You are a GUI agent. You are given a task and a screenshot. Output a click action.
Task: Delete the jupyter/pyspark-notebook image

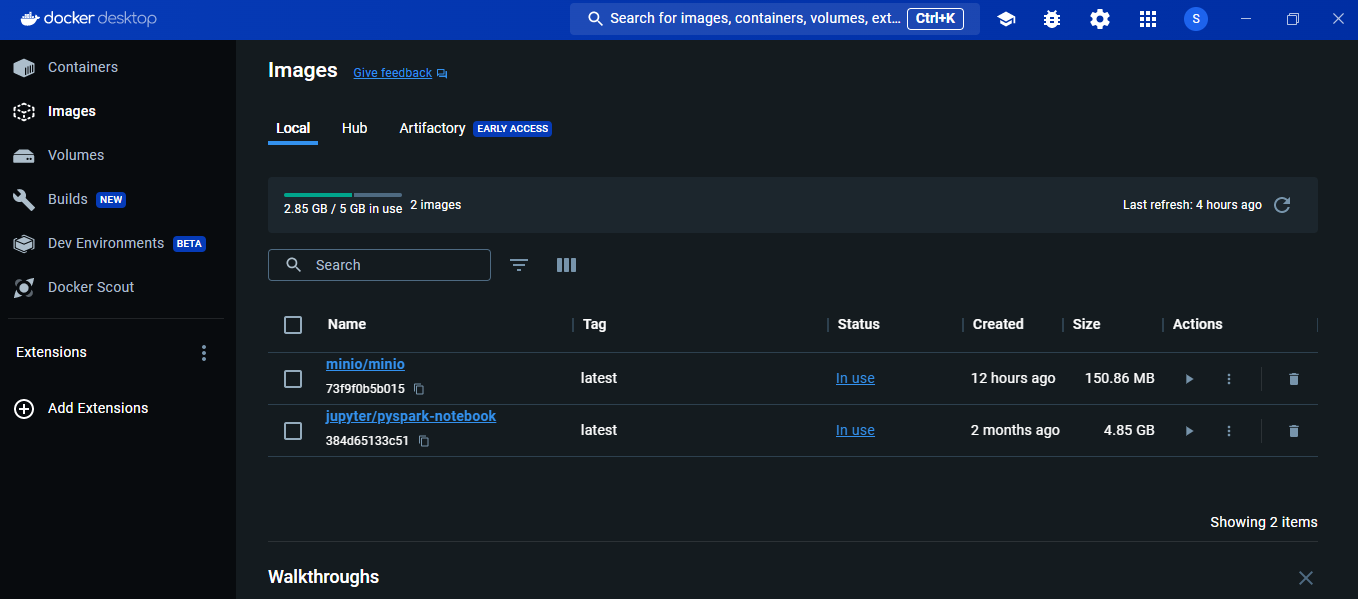point(1293,431)
